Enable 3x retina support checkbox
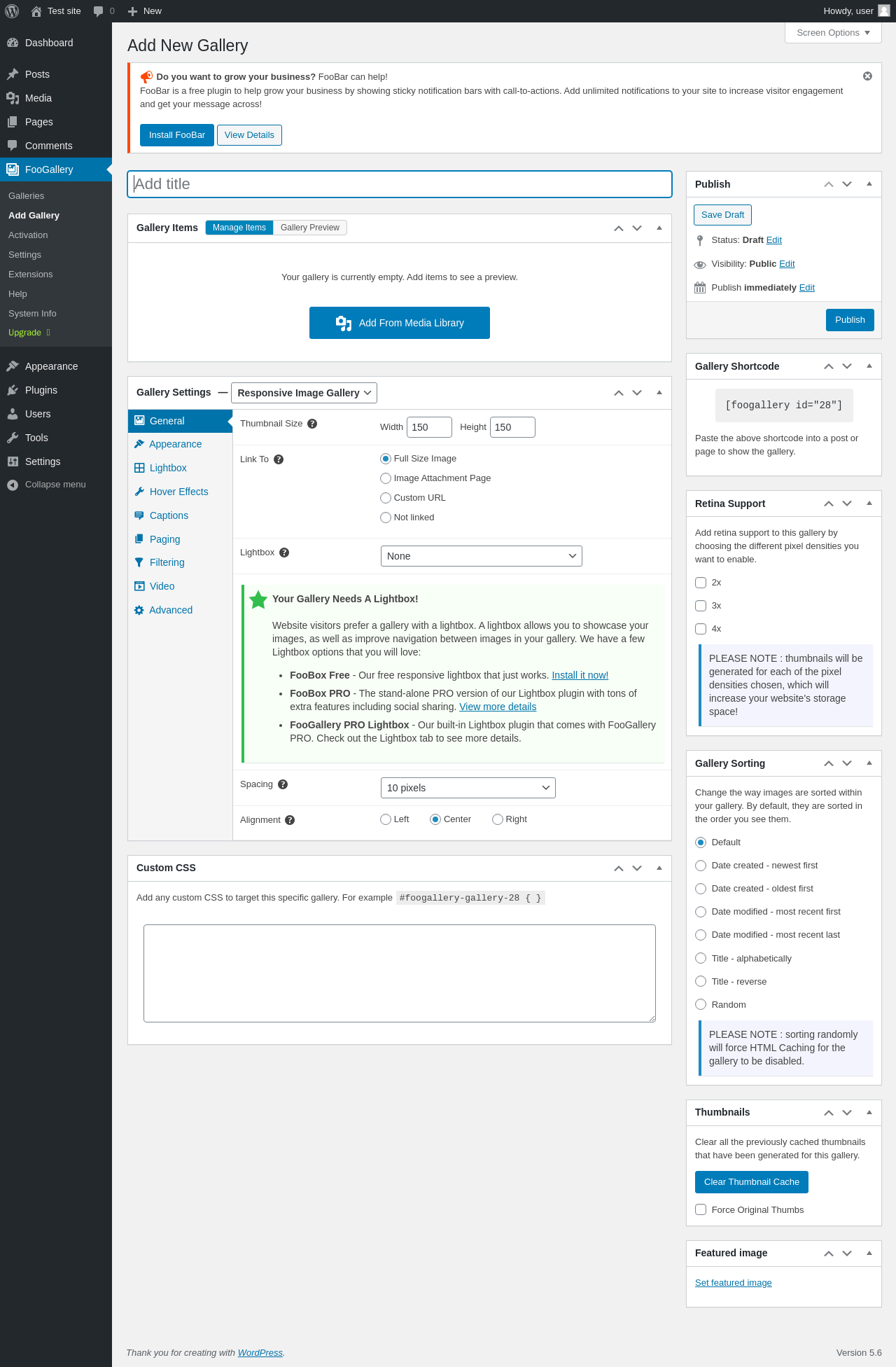The height and width of the screenshot is (1367, 896). pos(701,606)
